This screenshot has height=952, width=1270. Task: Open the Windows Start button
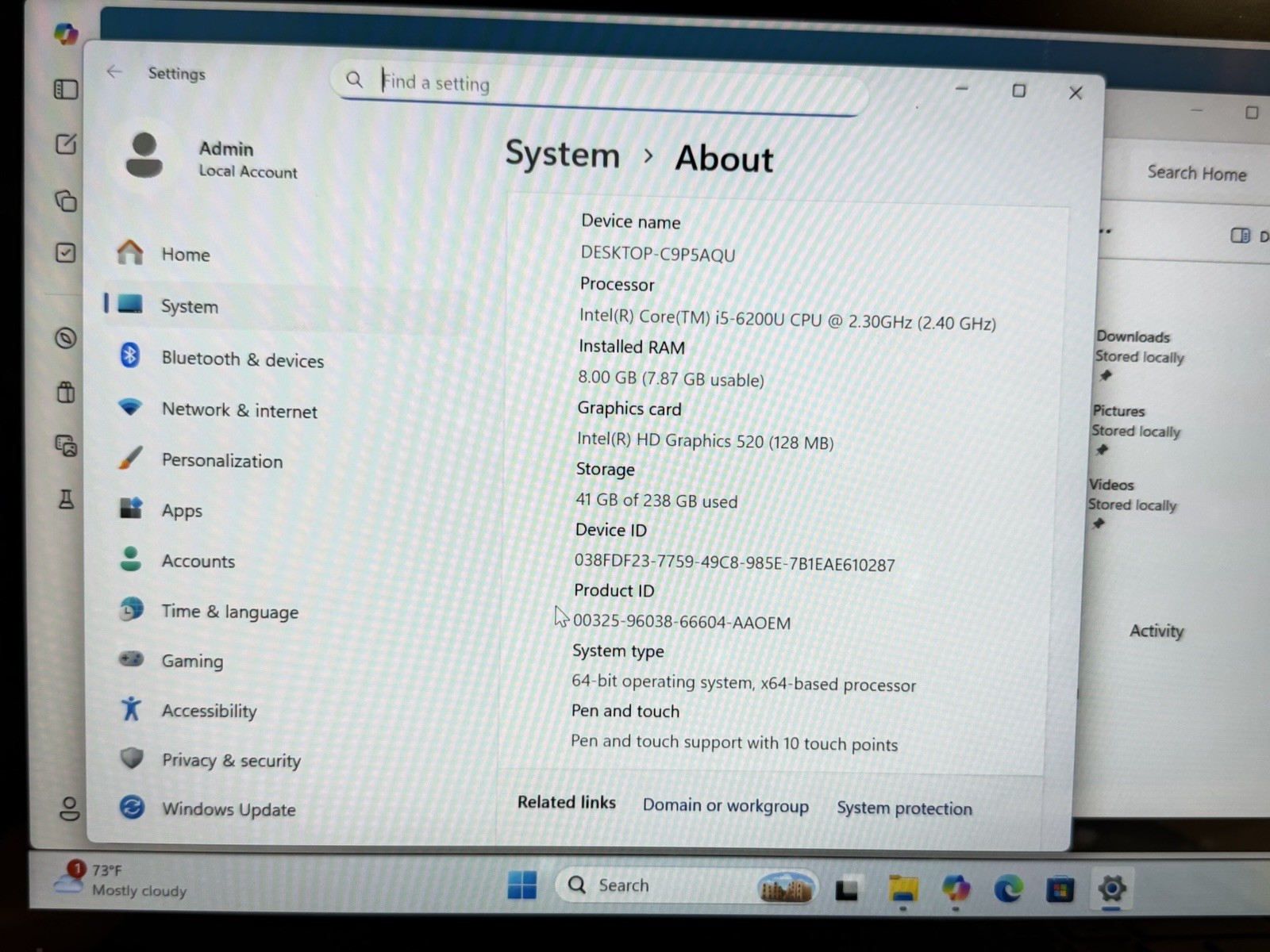click(x=522, y=884)
